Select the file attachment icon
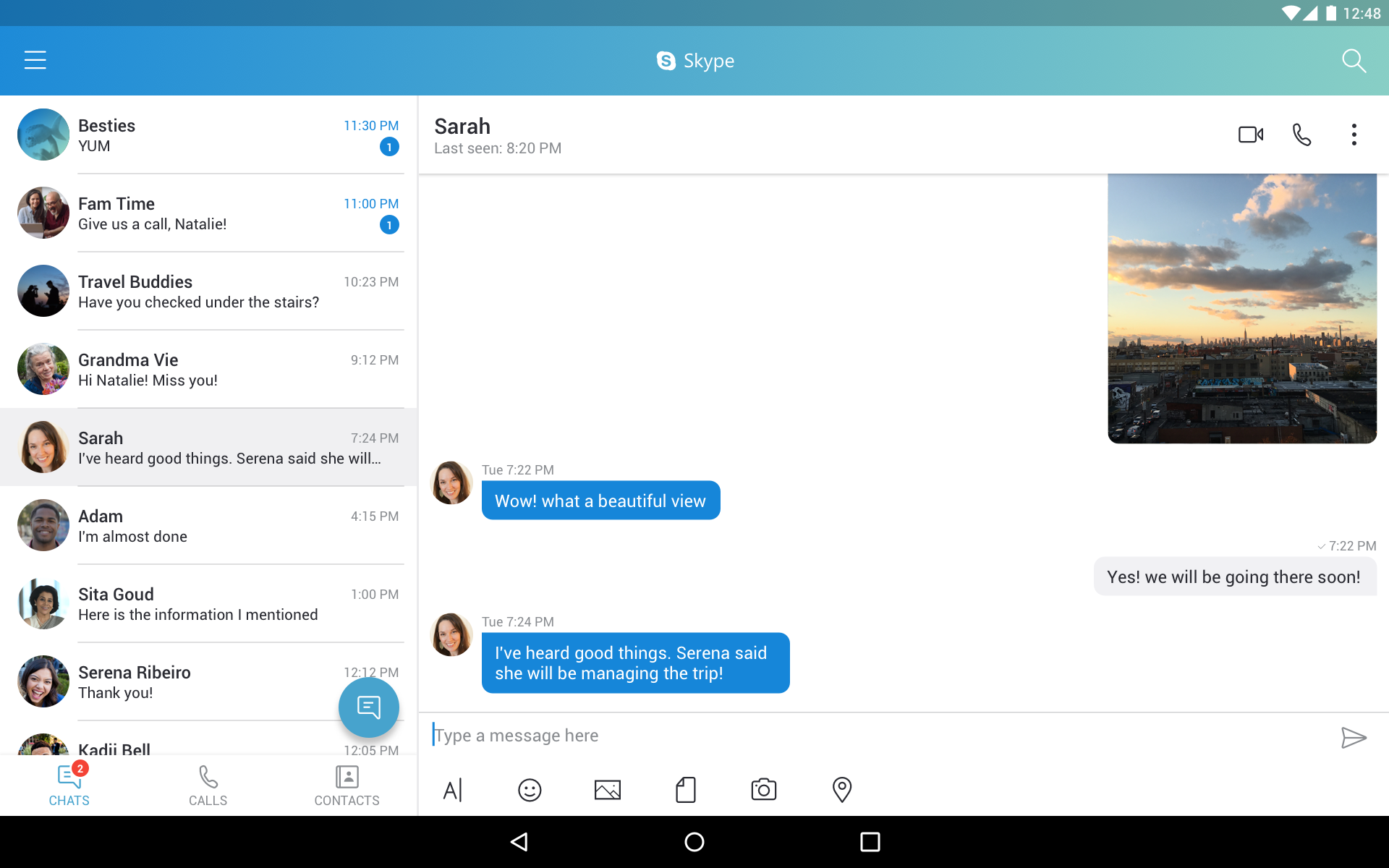Viewport: 1389px width, 868px height. (685, 789)
